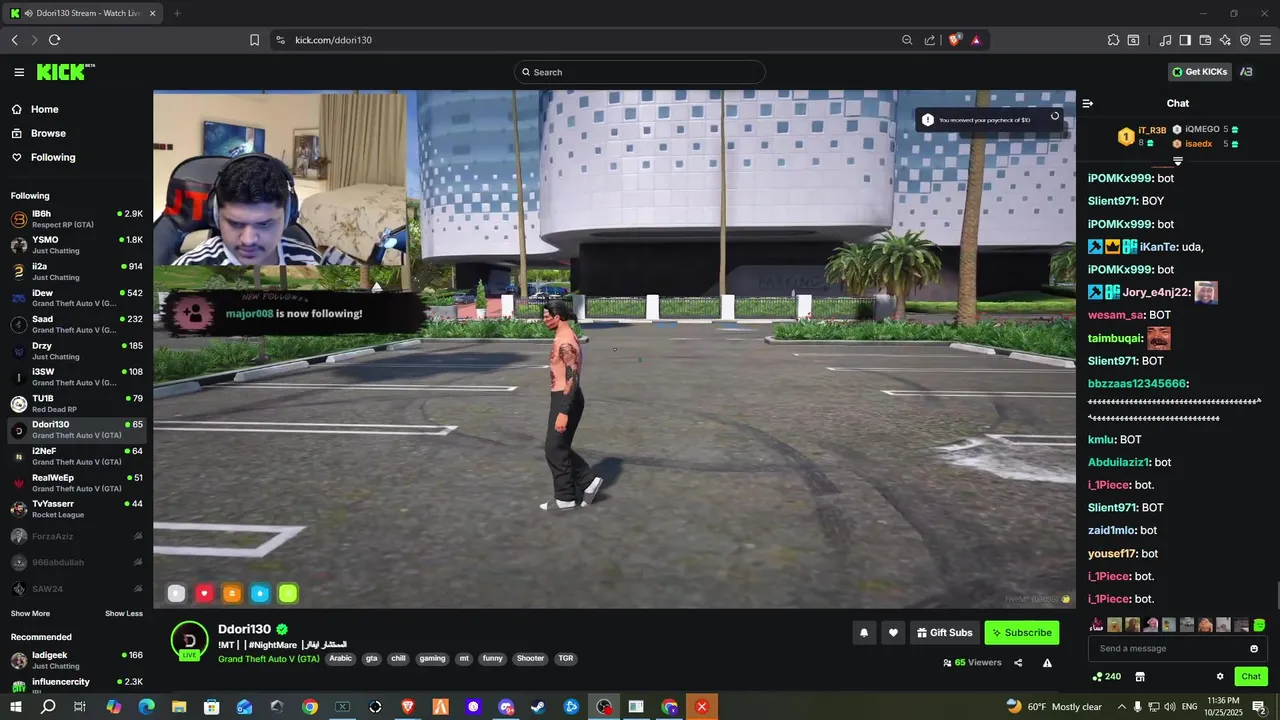
Task: Click the Shooter stream tag
Action: pyautogui.click(x=530, y=658)
